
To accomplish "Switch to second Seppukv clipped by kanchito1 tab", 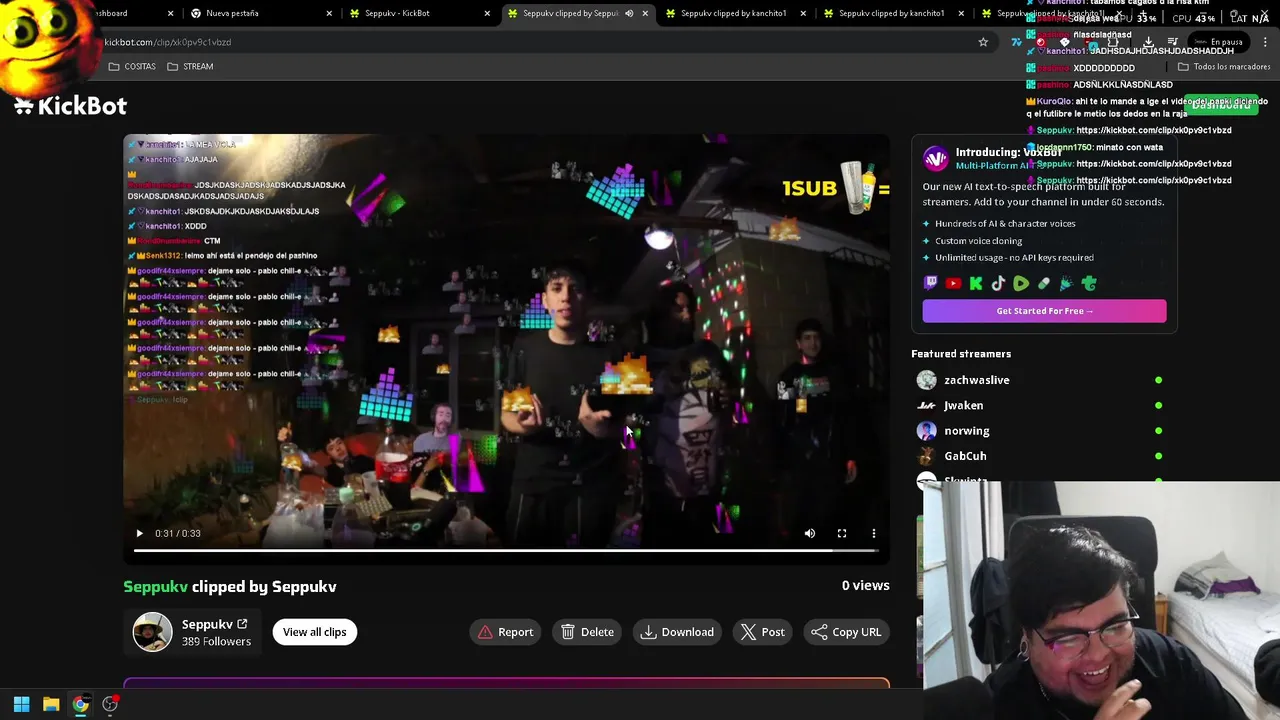I will 891,13.
